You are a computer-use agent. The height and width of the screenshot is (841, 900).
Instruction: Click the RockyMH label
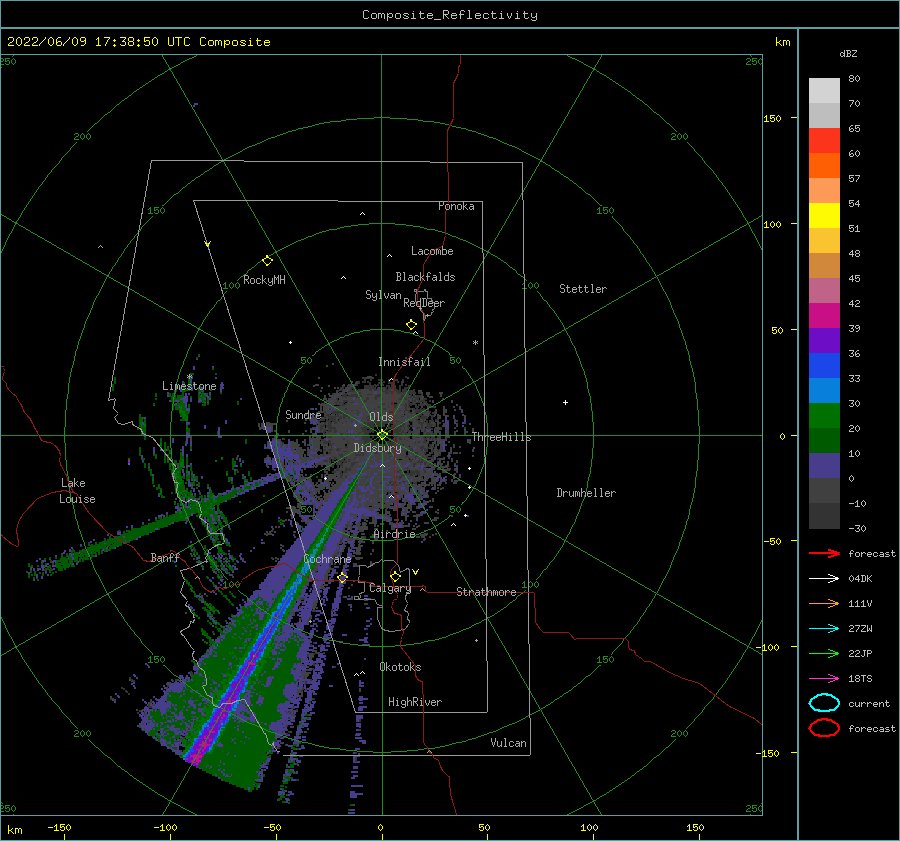(264, 280)
